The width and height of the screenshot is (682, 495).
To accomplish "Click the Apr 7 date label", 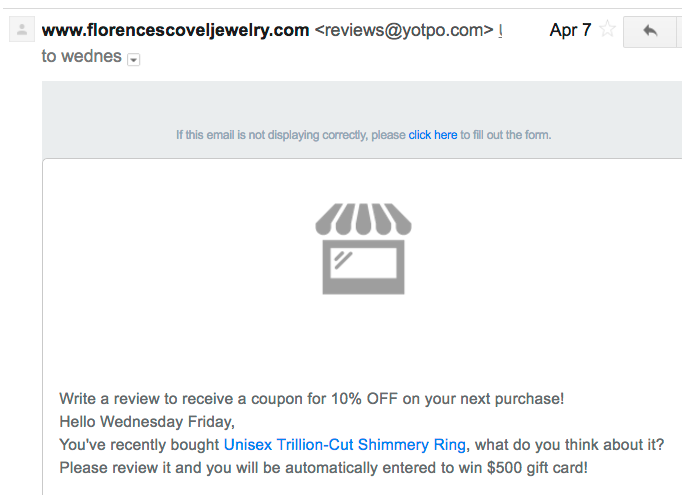I will pyautogui.click(x=570, y=30).
